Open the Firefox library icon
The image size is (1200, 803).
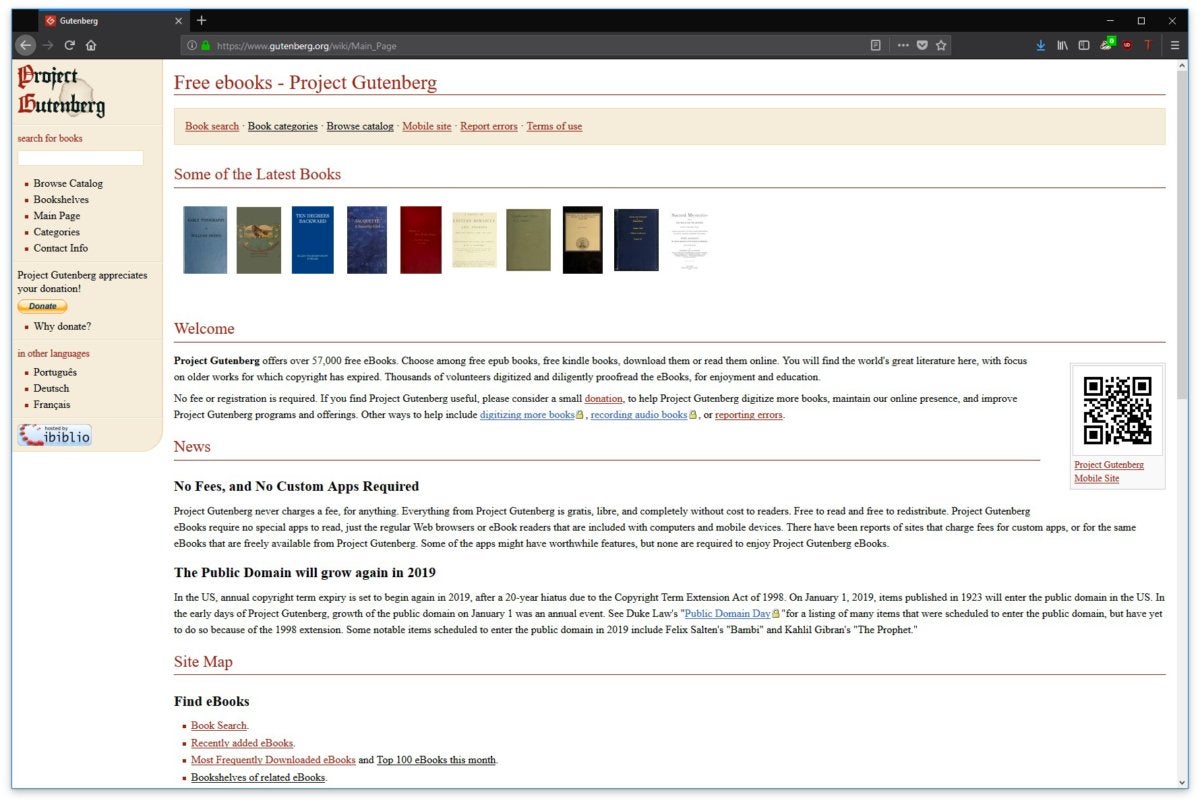click(x=1062, y=45)
